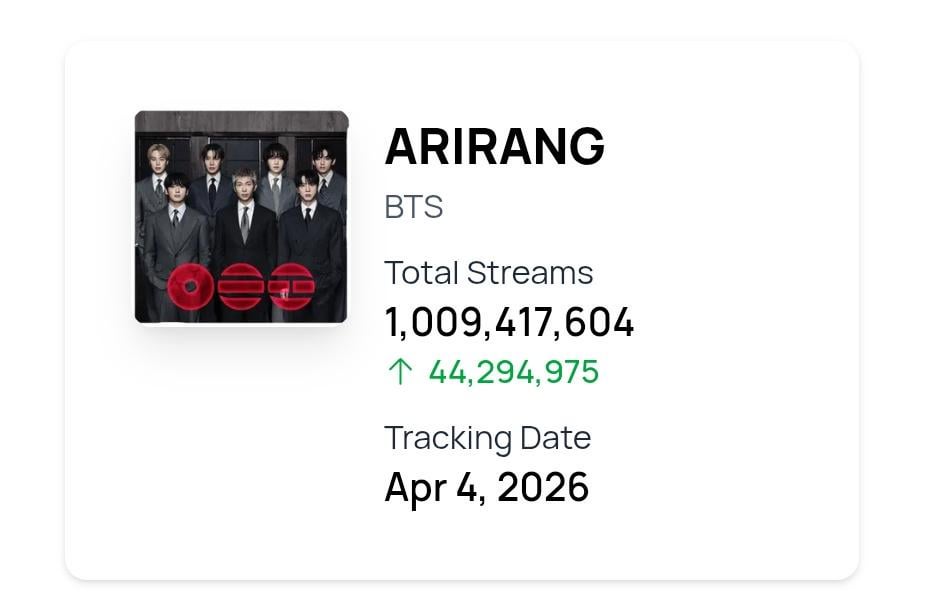Click the middle red circular emblem on cover
Viewport: 936px width, 592px height.
pyautogui.click(x=241, y=288)
